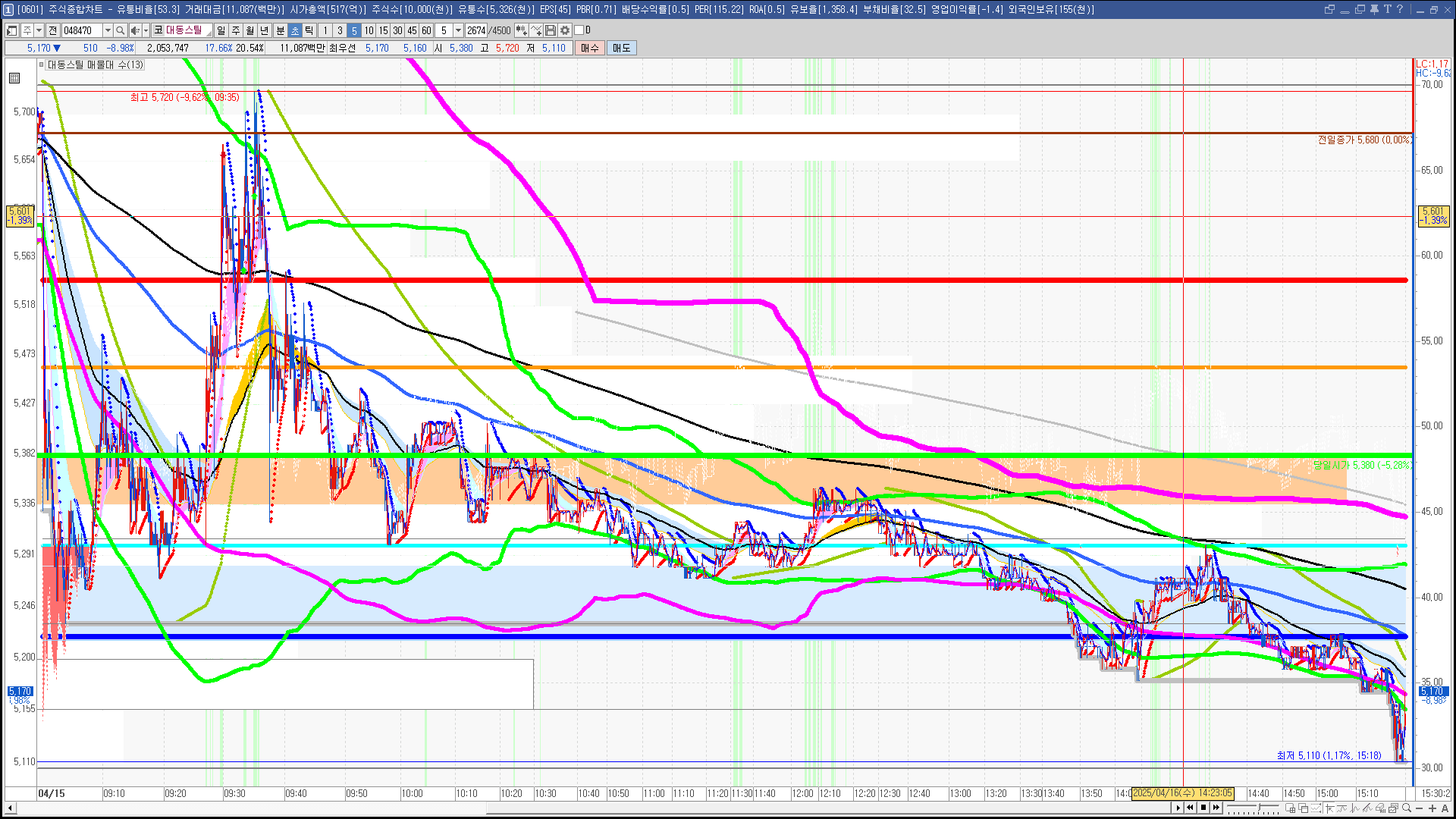
Task: Select the 분 (minute) period toggle
Action: click(x=281, y=30)
